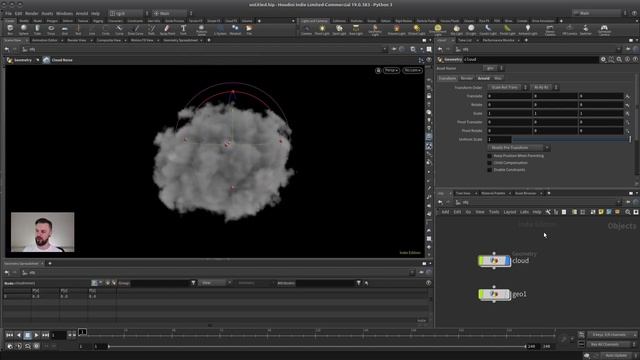Select the Box shelf tool
The width and height of the screenshot is (640, 360).
pyautogui.click(x=10, y=29)
